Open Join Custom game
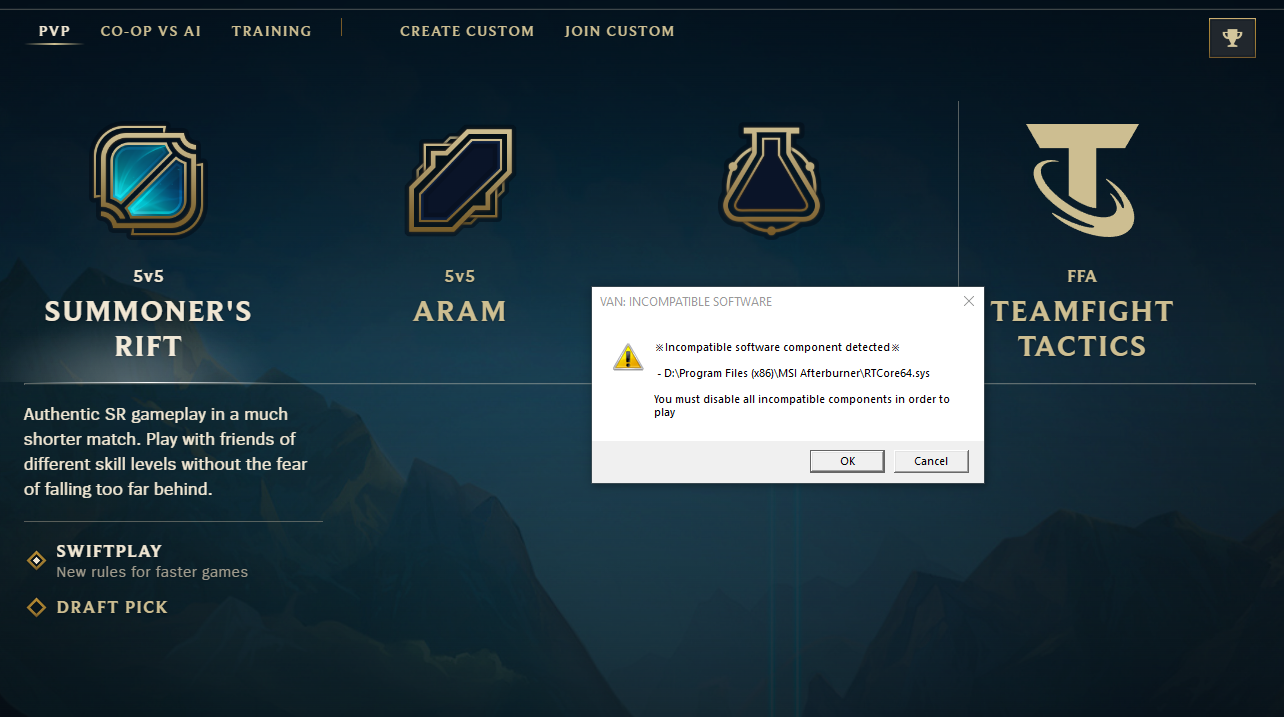Screen dimensions: 1284x717 [620, 31]
